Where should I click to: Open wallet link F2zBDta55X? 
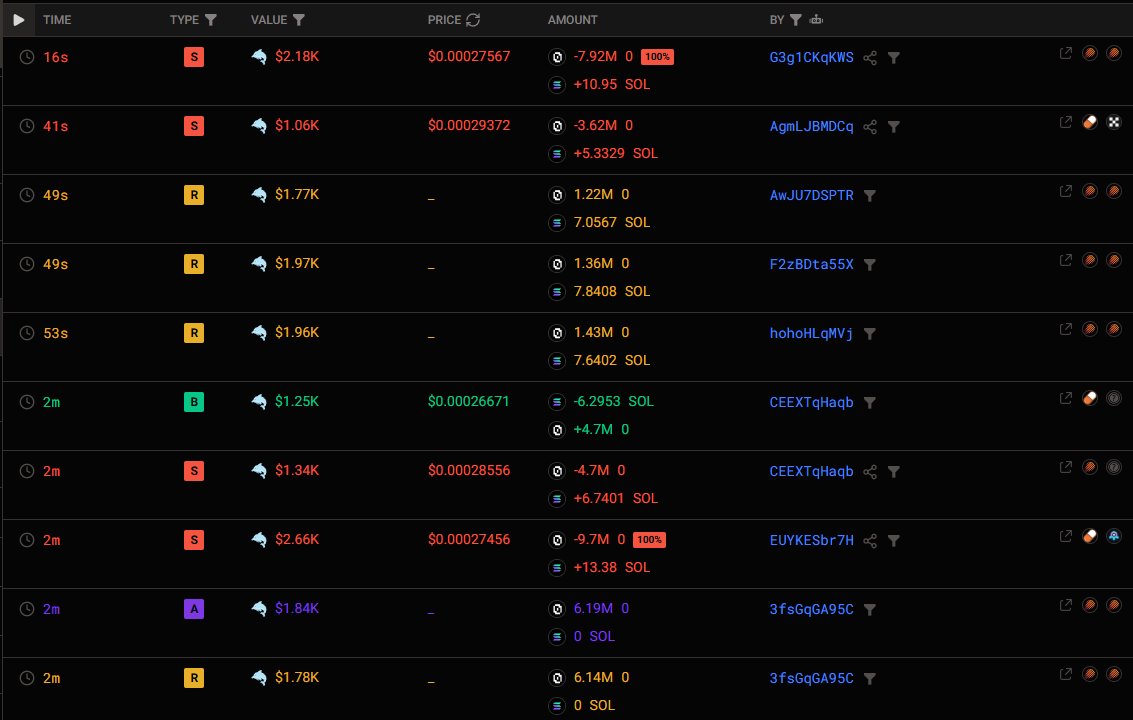click(811, 264)
